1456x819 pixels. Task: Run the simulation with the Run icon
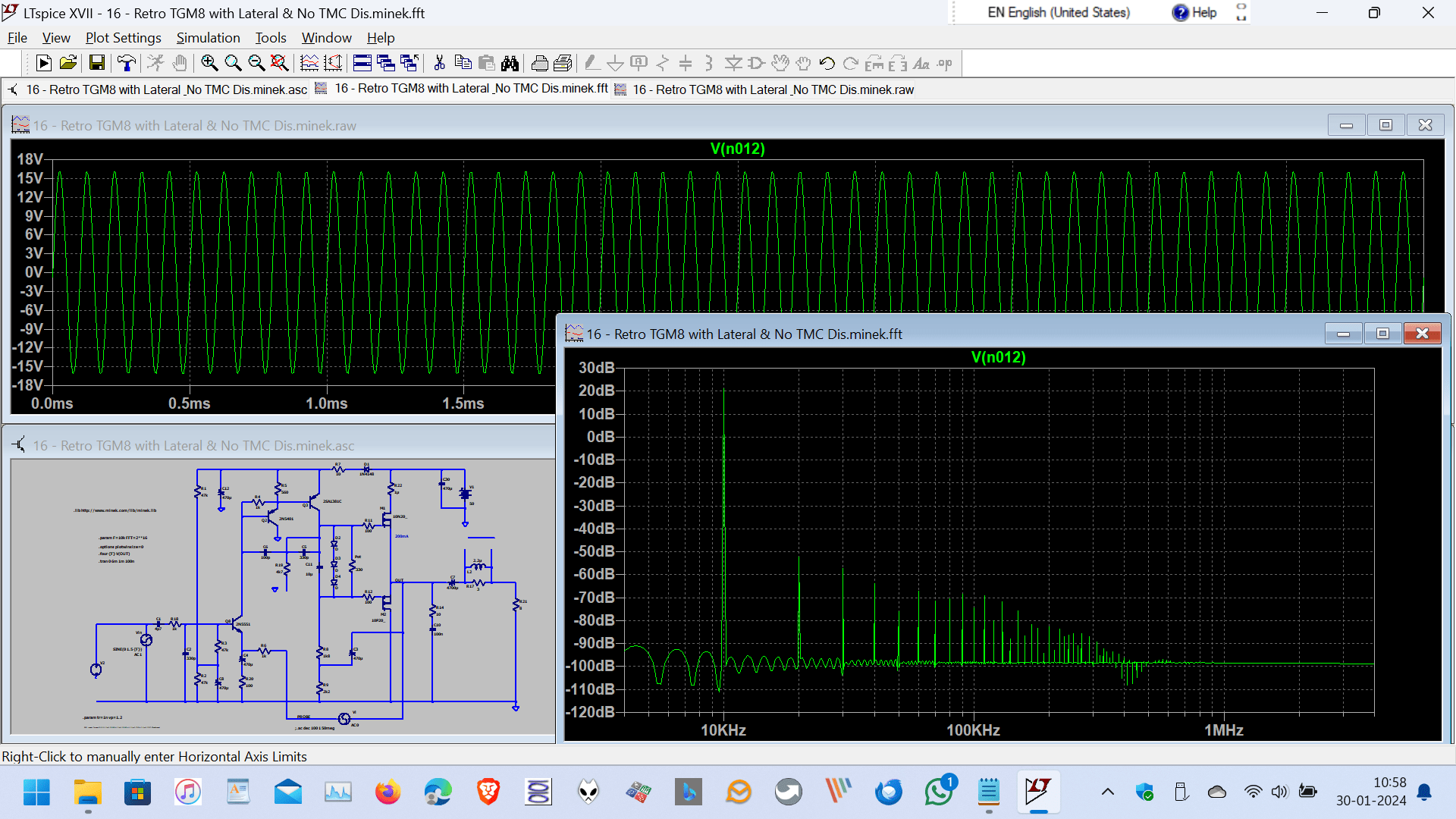pos(44,64)
